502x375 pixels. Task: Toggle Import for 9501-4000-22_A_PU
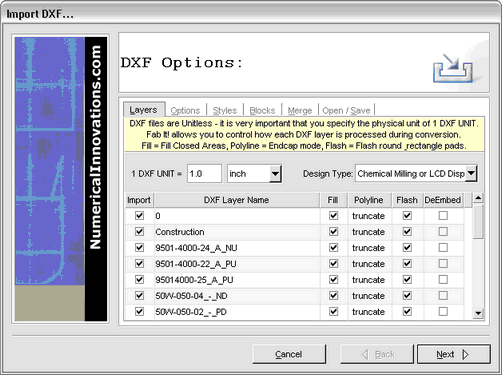(139, 264)
